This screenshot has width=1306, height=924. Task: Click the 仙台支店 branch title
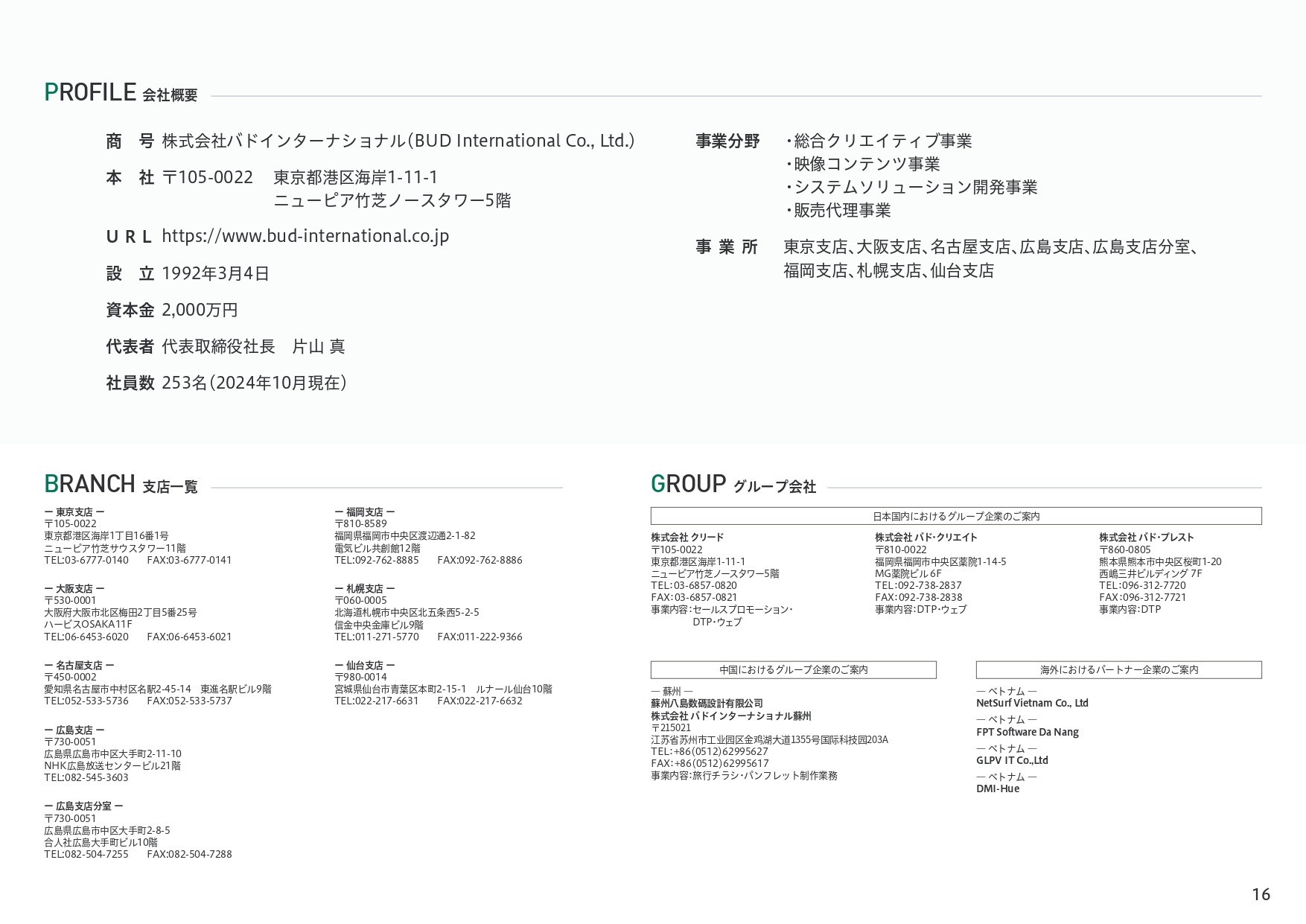point(365,665)
